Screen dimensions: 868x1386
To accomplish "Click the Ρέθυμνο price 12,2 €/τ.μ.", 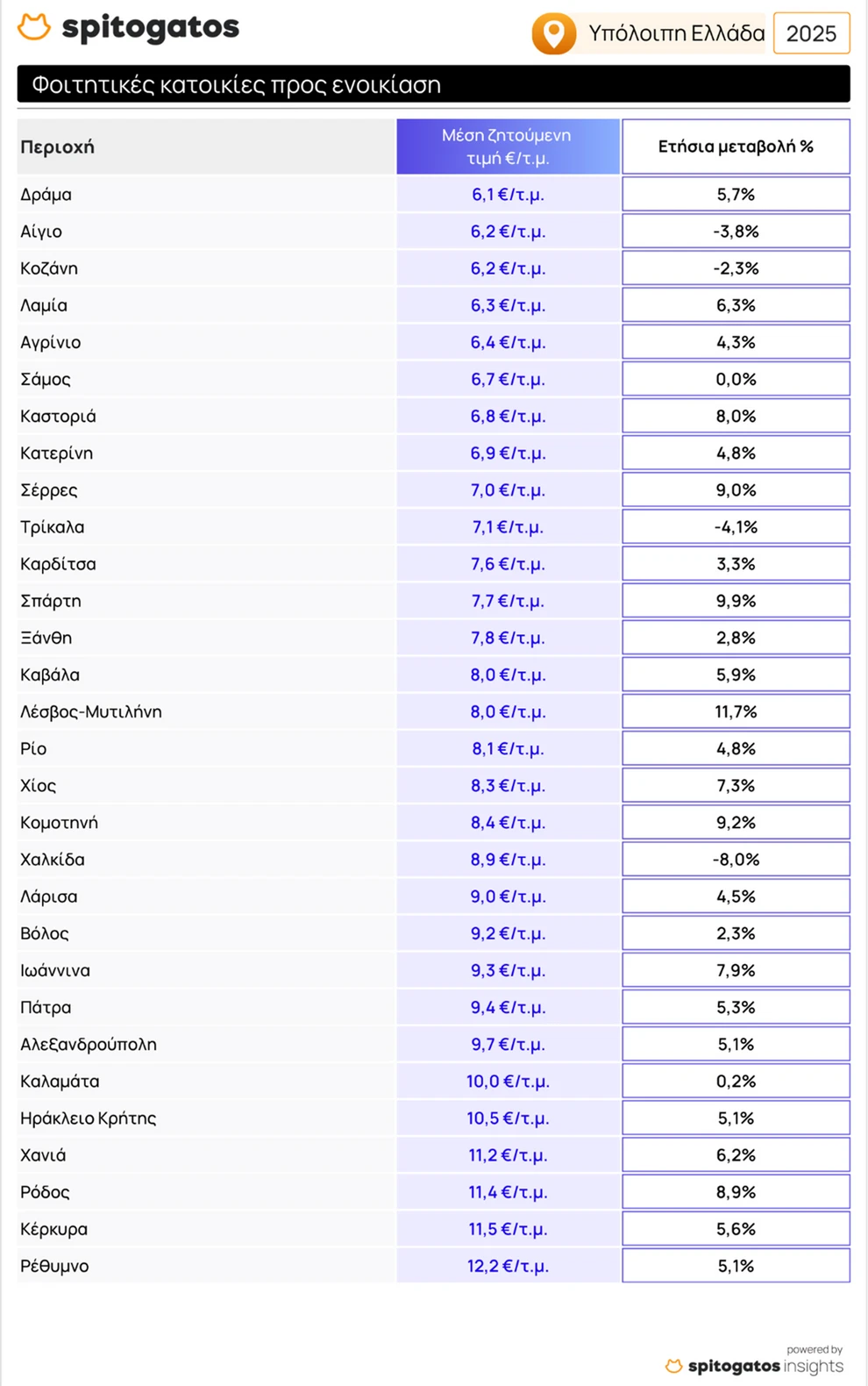I will point(508,1266).
